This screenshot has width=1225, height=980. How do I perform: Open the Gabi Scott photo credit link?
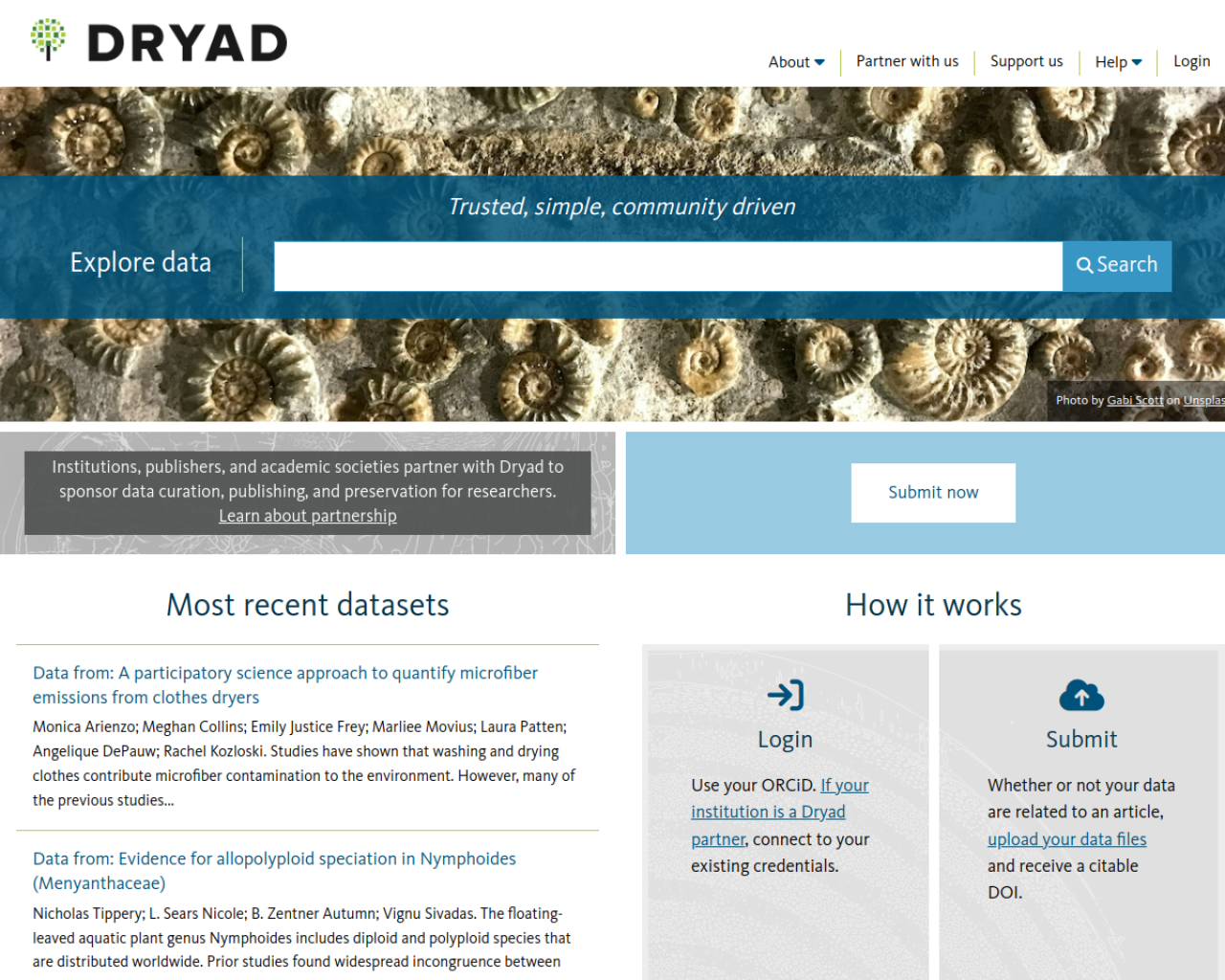[x=1135, y=401]
